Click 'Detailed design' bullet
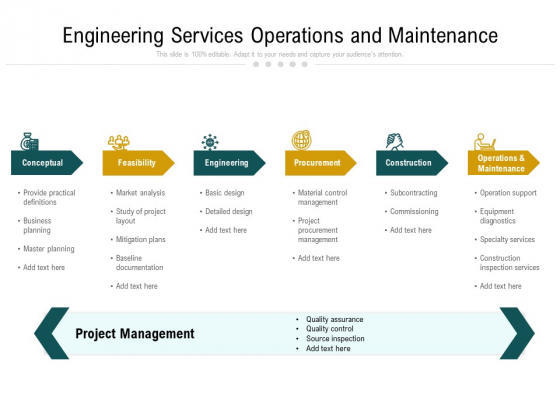Image resolution: width=560 pixels, height=420 pixels. point(229,211)
